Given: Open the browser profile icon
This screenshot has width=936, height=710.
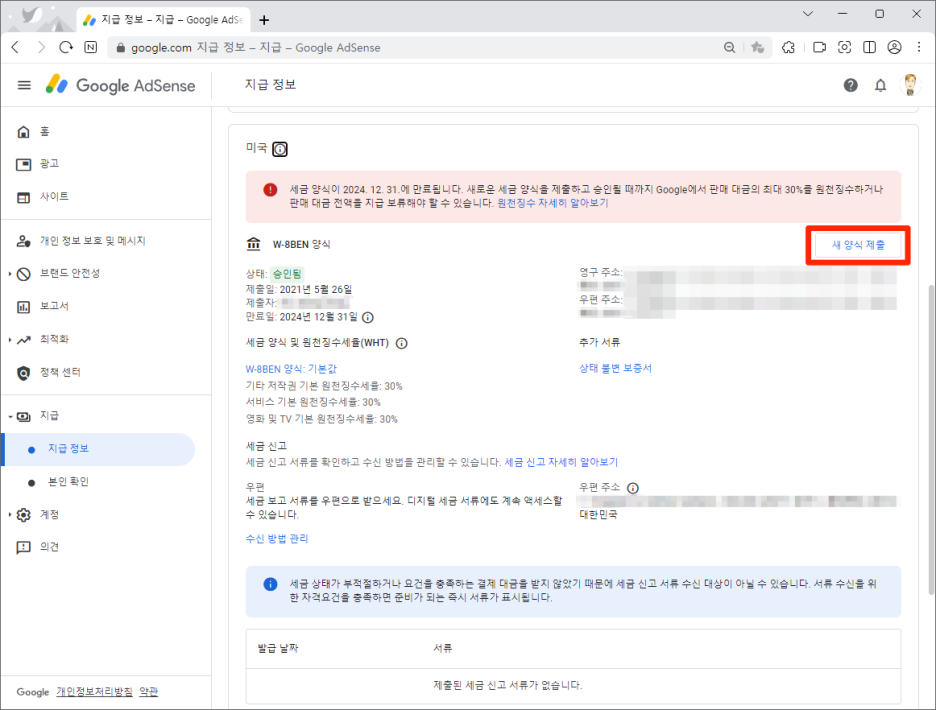Looking at the screenshot, I should [x=894, y=47].
